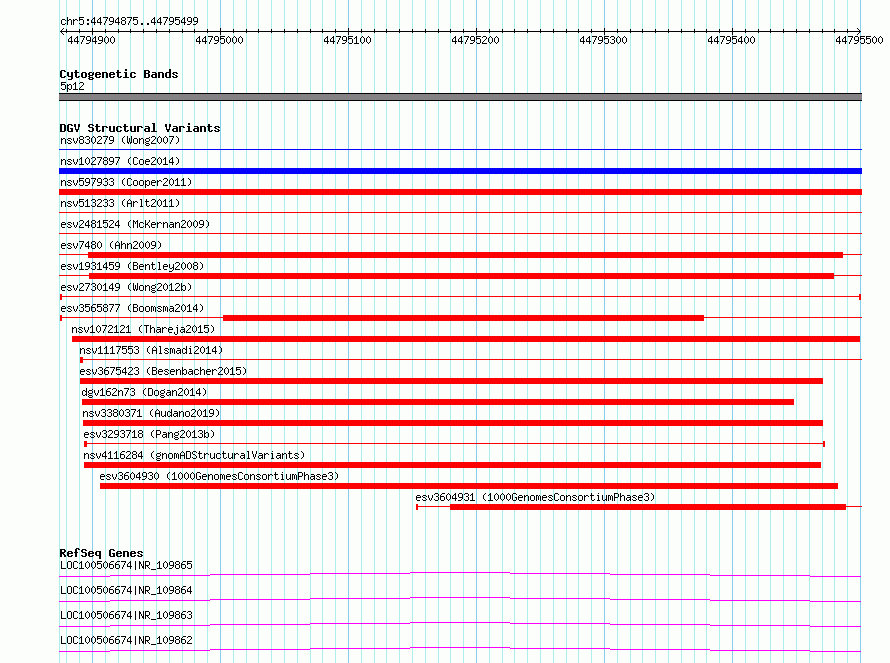Click the 5p12 band label
Screen dimensions: 890x663
(72, 86)
